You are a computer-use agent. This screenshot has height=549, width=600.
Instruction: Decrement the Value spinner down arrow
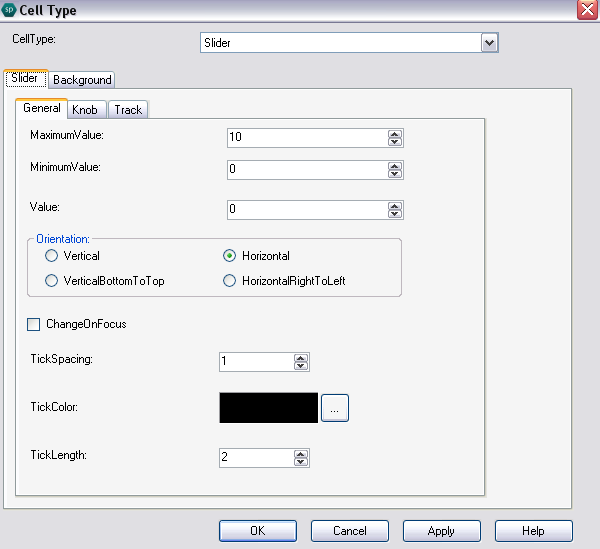pos(395,214)
